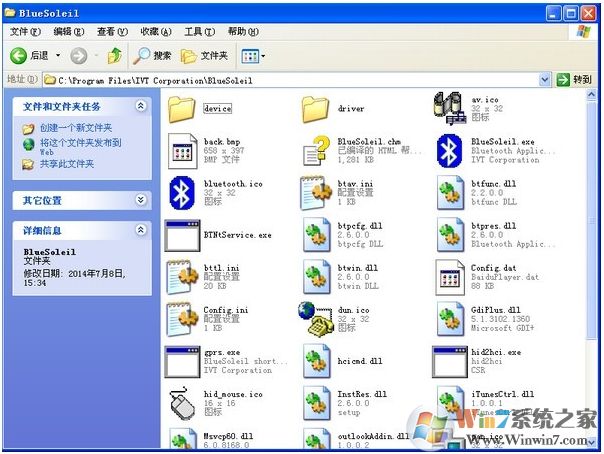Open the 编辑(E) menu

69,32
